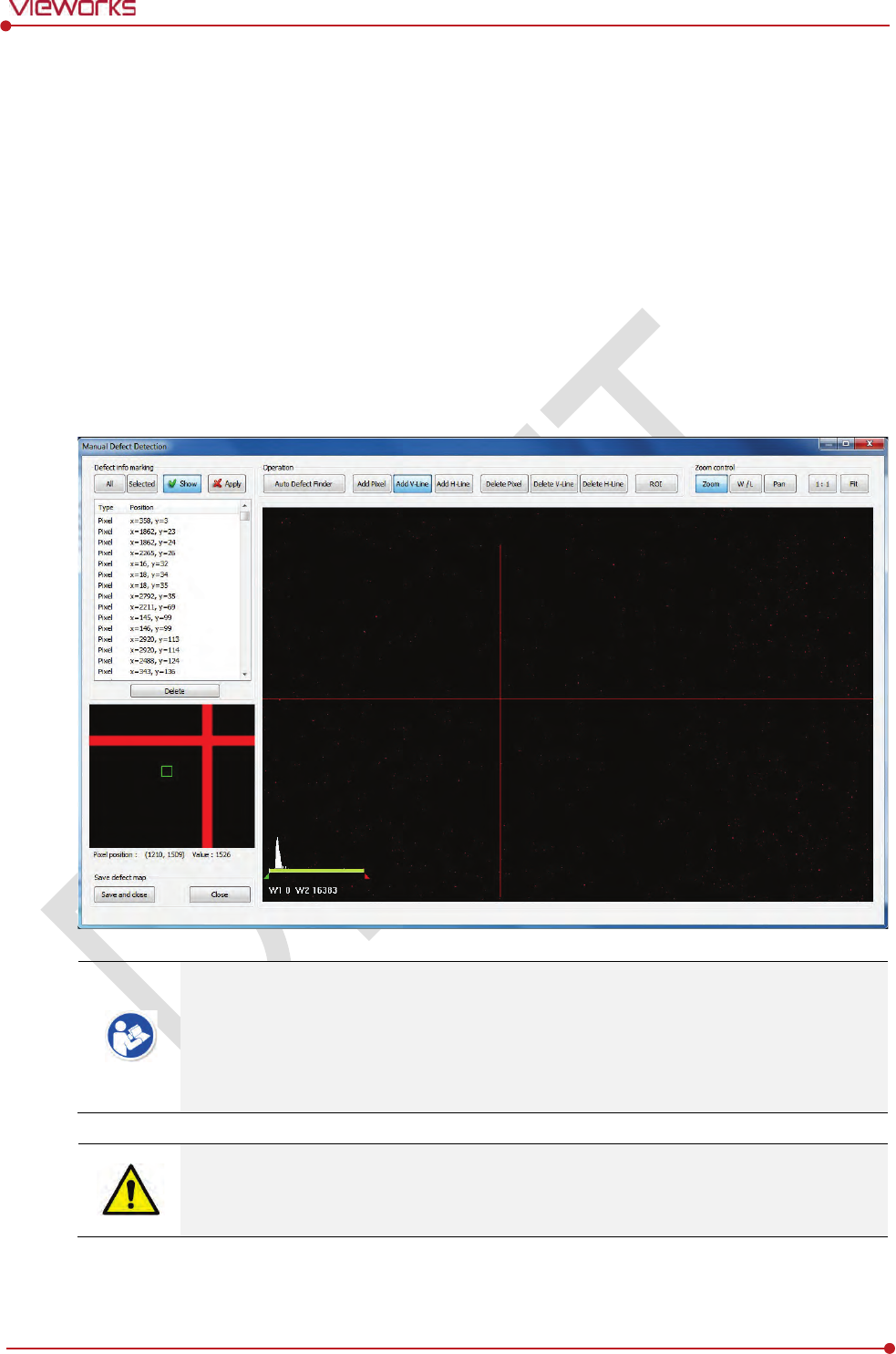This screenshot has height=1354, width=896.
Task: Close the Manual Defect Detection window
Action: (870, 444)
